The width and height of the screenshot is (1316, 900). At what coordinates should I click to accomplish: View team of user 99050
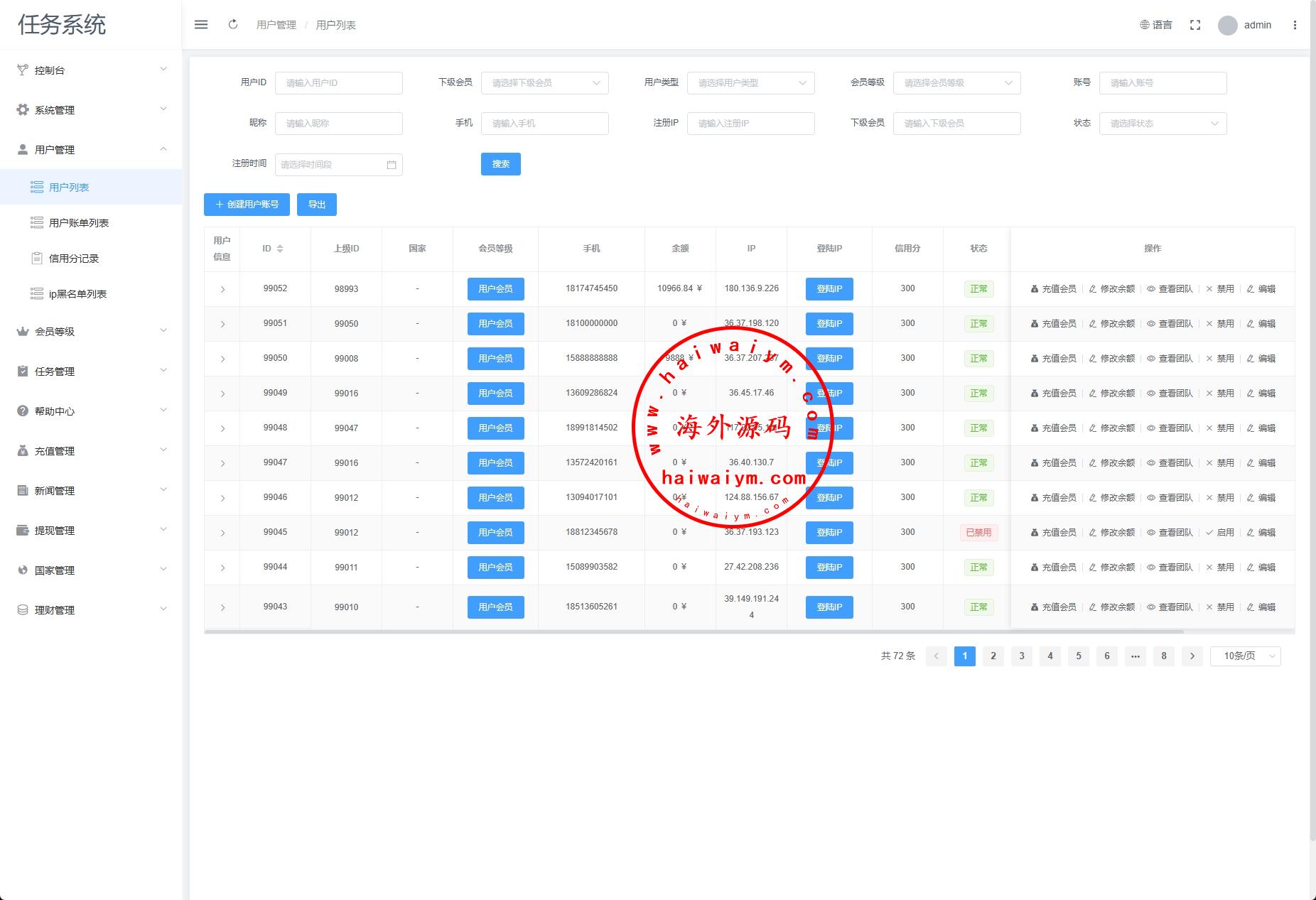(x=1170, y=359)
